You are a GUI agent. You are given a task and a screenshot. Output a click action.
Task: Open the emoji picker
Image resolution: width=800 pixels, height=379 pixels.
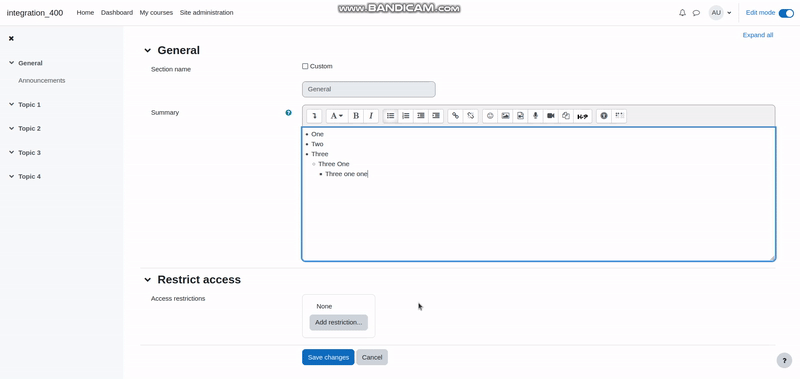490,116
